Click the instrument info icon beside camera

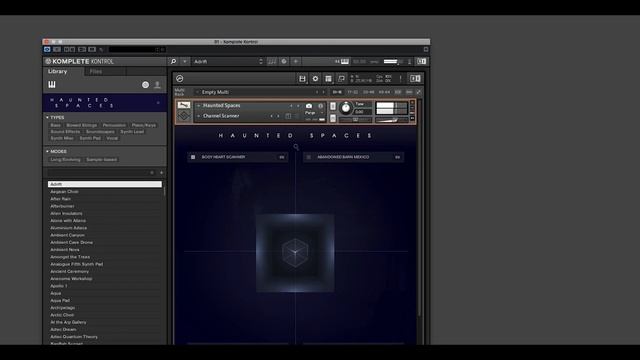pos(320,106)
